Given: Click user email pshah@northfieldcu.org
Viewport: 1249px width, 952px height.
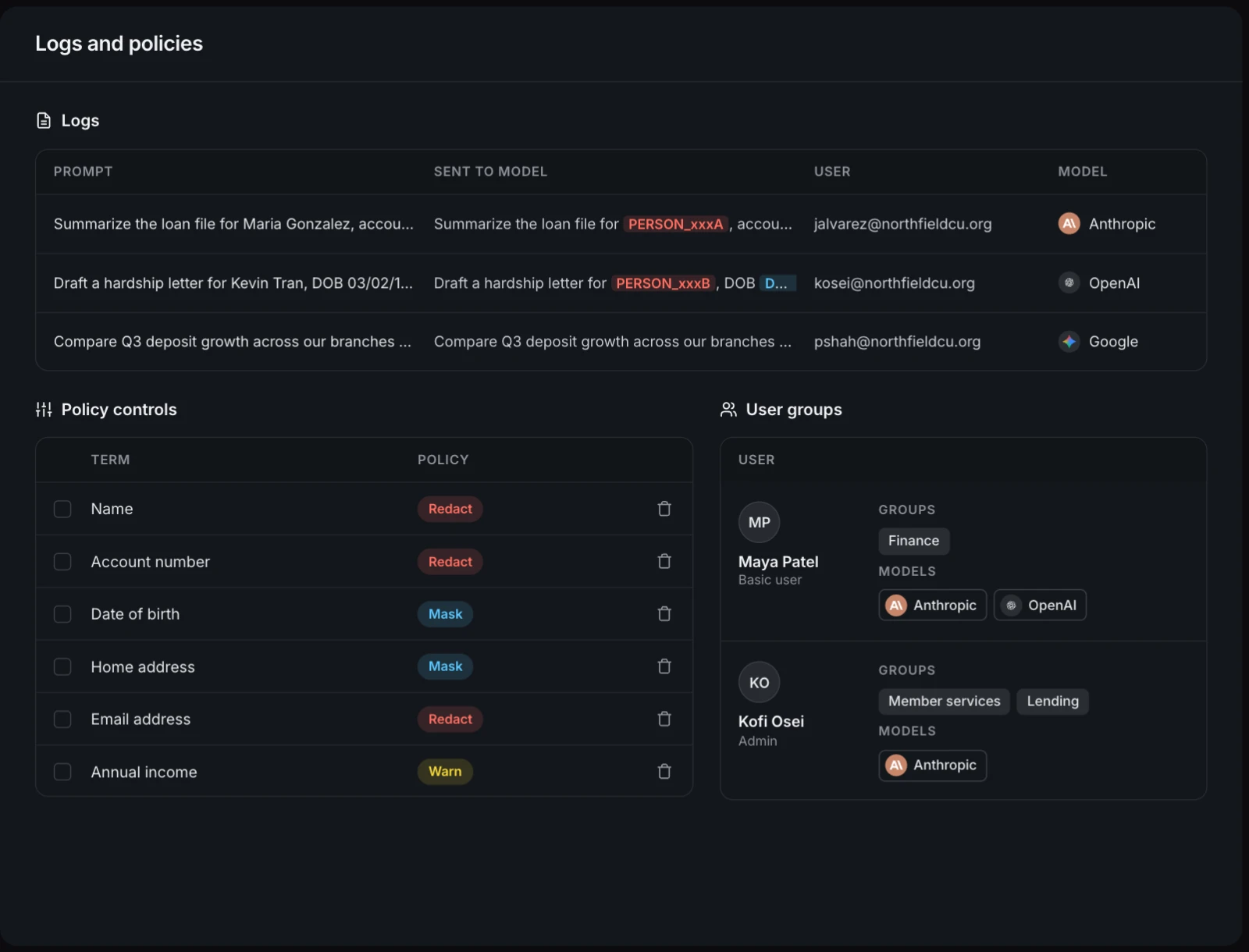Looking at the screenshot, I should (897, 342).
